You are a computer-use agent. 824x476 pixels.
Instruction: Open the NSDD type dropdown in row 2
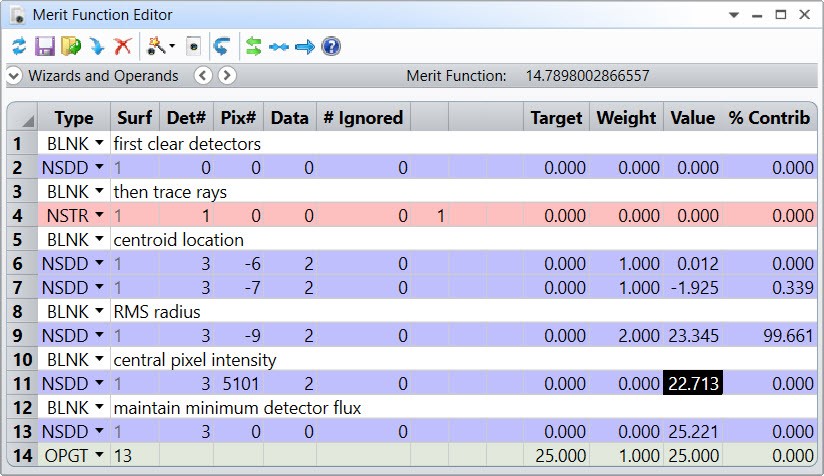pyautogui.click(x=99, y=167)
